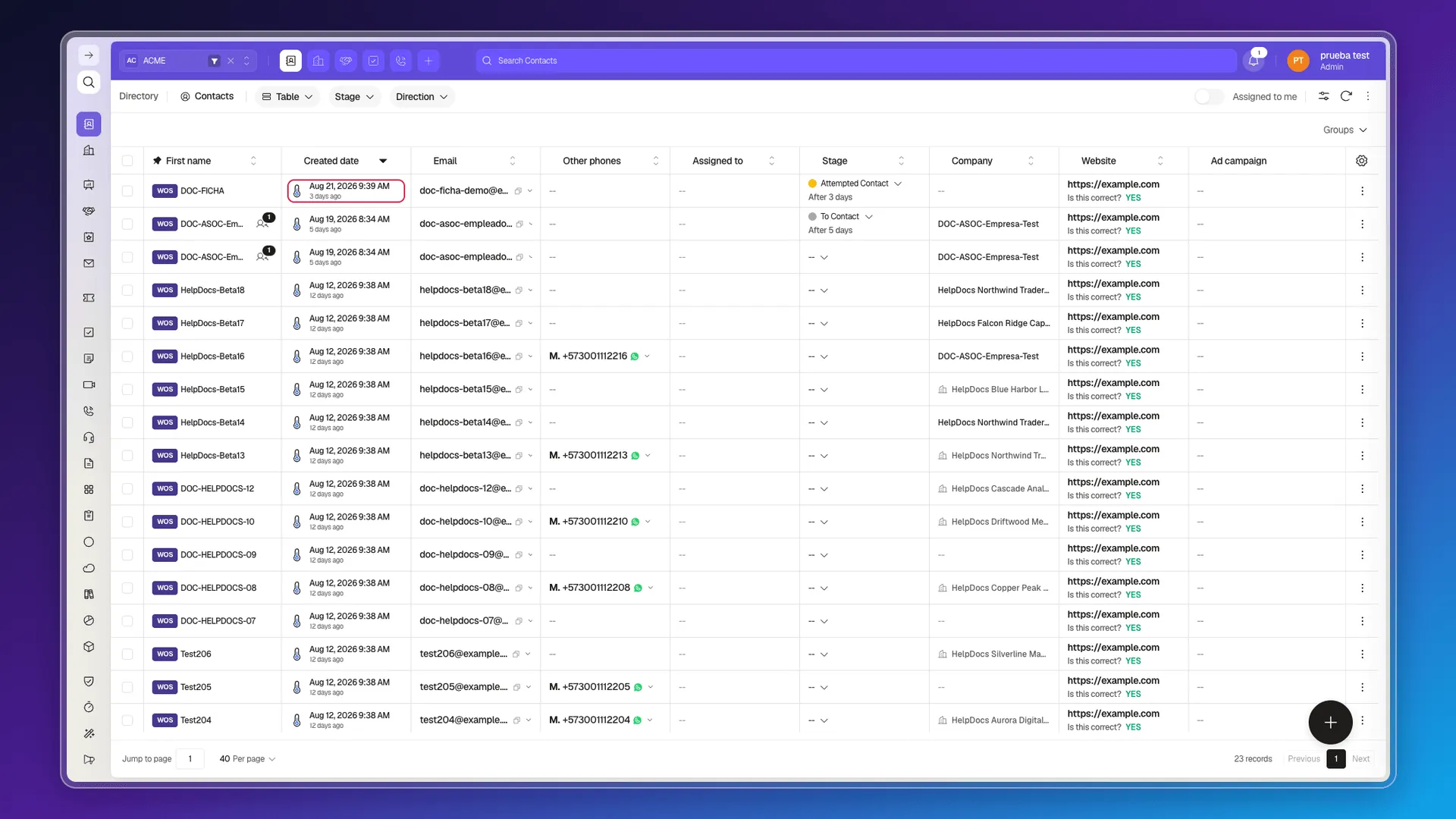Open the mail icon in left sidebar
Screen dimensions: 1456x819
click(x=89, y=264)
